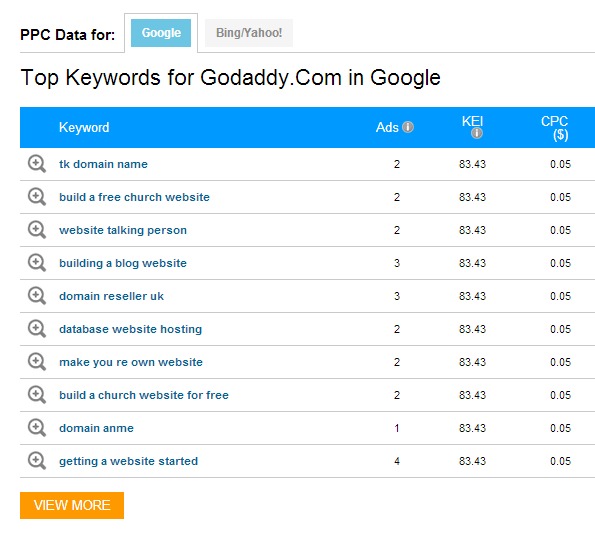This screenshot has width=595, height=535.
Task: Switch to the Bing/Yahoo! tab
Action: pyautogui.click(x=249, y=33)
